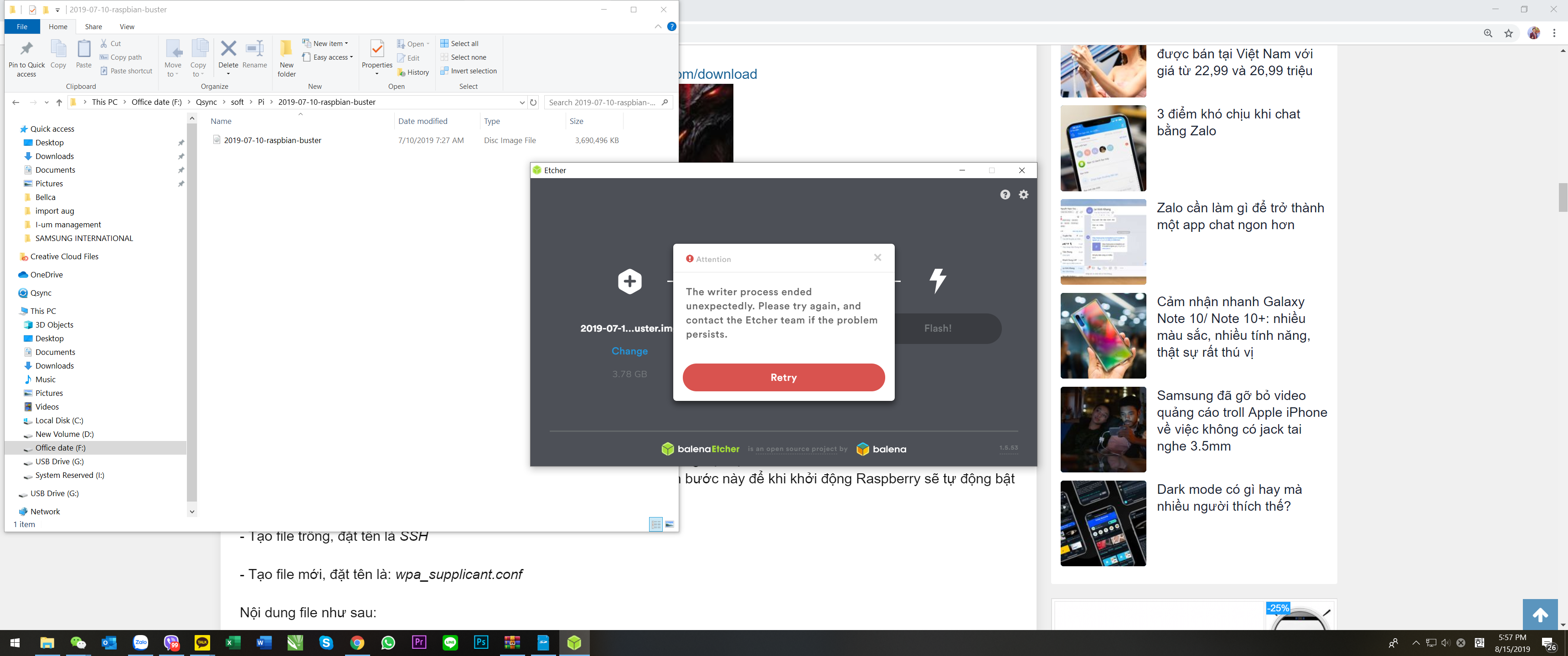
Task: Click the balenaEtcher logo in footer
Action: (x=700, y=449)
